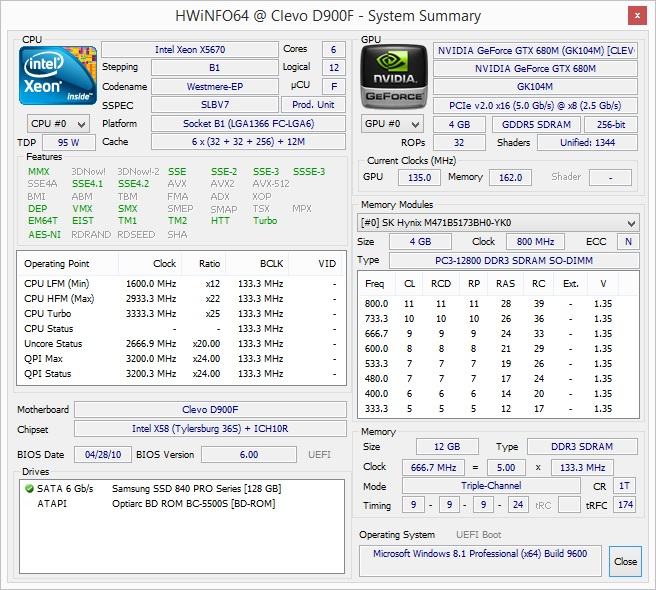This screenshot has width=656, height=590.
Task: Select the Uncore Status row
Action: (181, 344)
